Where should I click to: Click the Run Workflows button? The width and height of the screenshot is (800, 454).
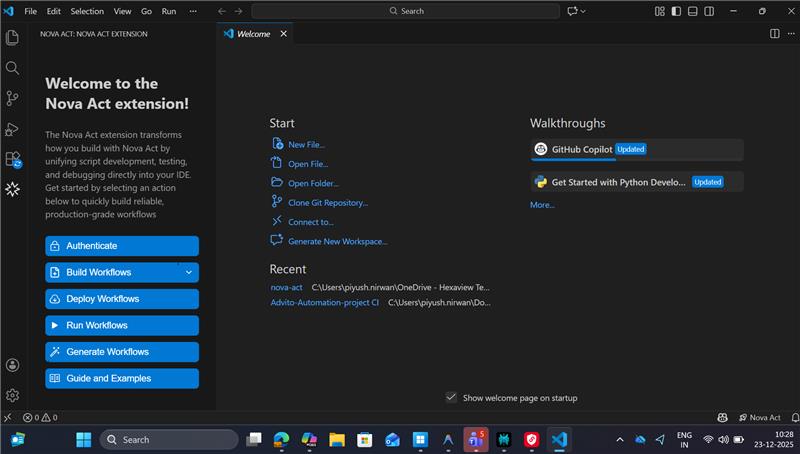click(x=122, y=325)
